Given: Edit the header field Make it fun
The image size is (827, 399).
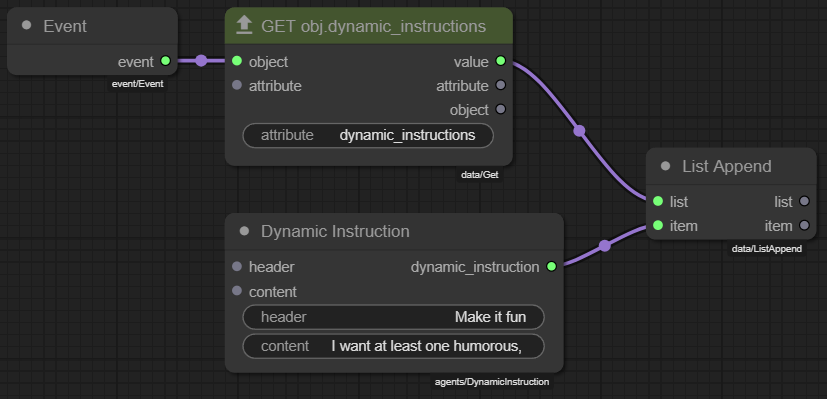Looking at the screenshot, I should (x=393, y=317).
